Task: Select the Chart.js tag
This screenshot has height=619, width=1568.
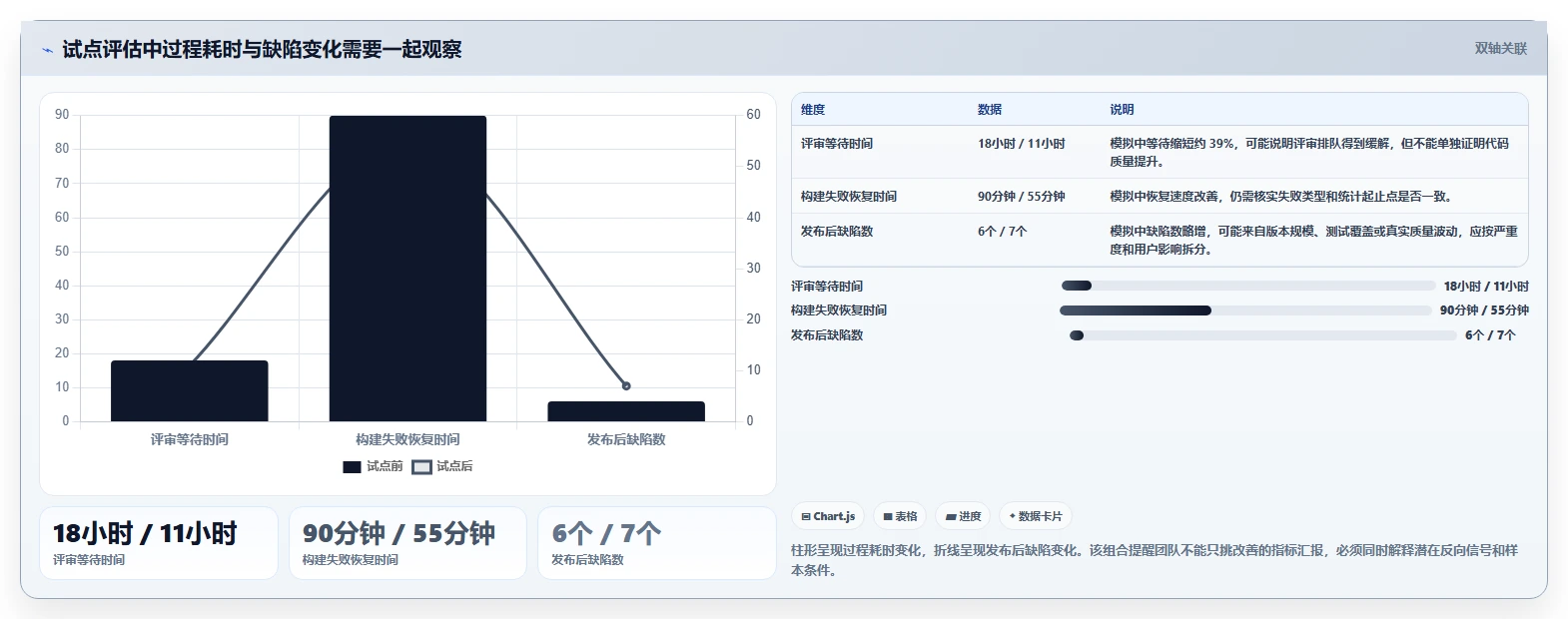Action: [x=828, y=516]
